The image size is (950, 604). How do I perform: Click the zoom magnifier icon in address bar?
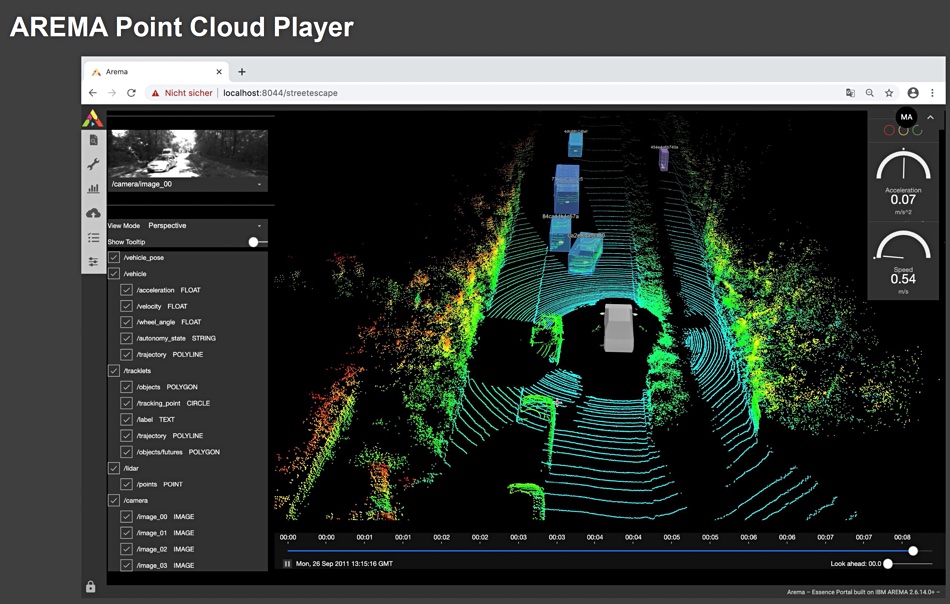point(870,93)
